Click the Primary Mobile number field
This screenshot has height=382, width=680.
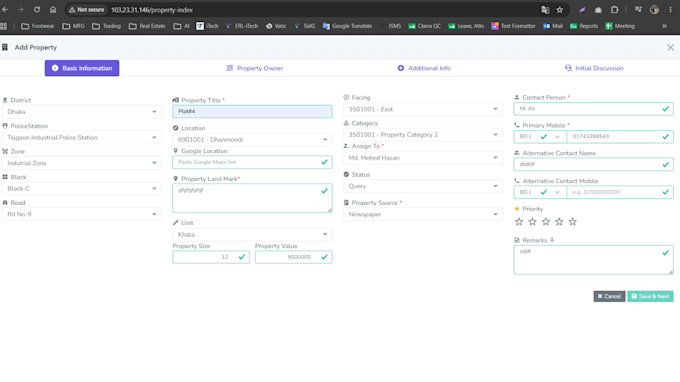point(620,137)
